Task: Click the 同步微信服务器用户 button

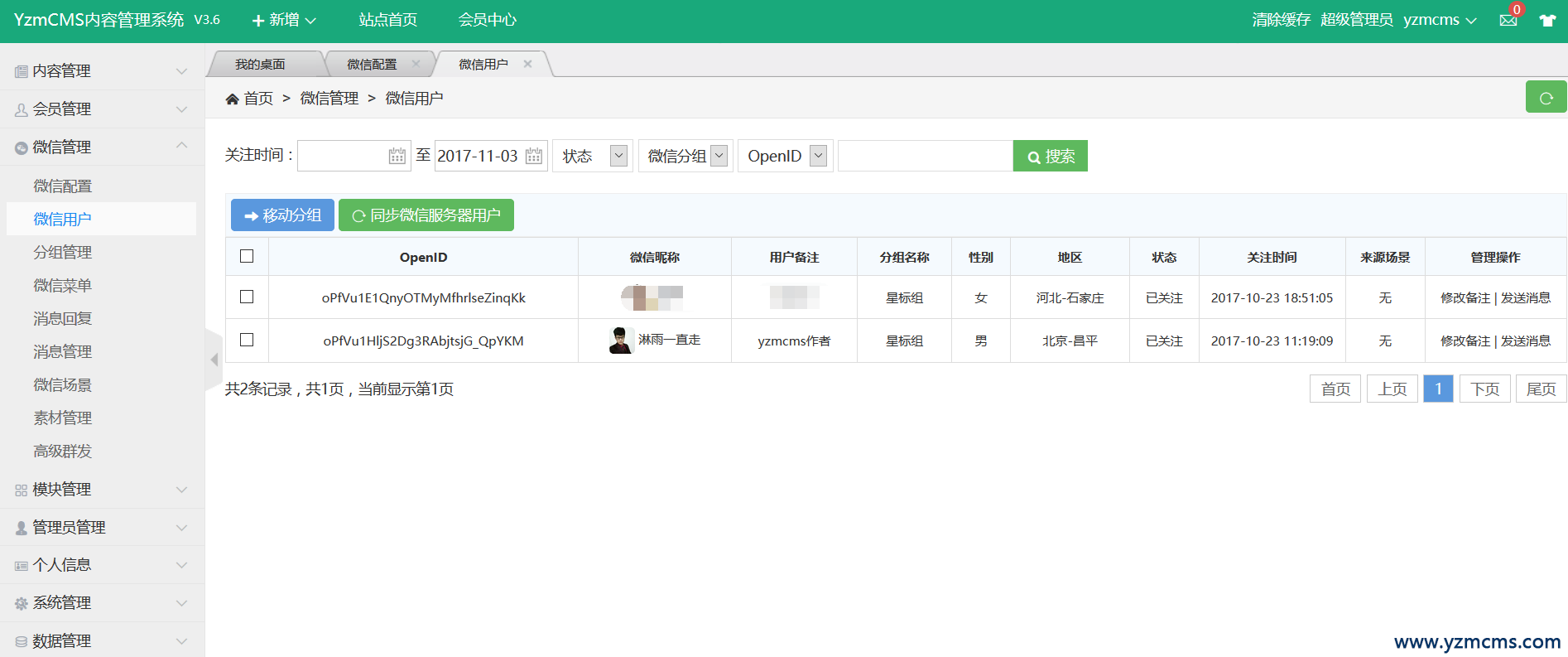Action: [426, 215]
